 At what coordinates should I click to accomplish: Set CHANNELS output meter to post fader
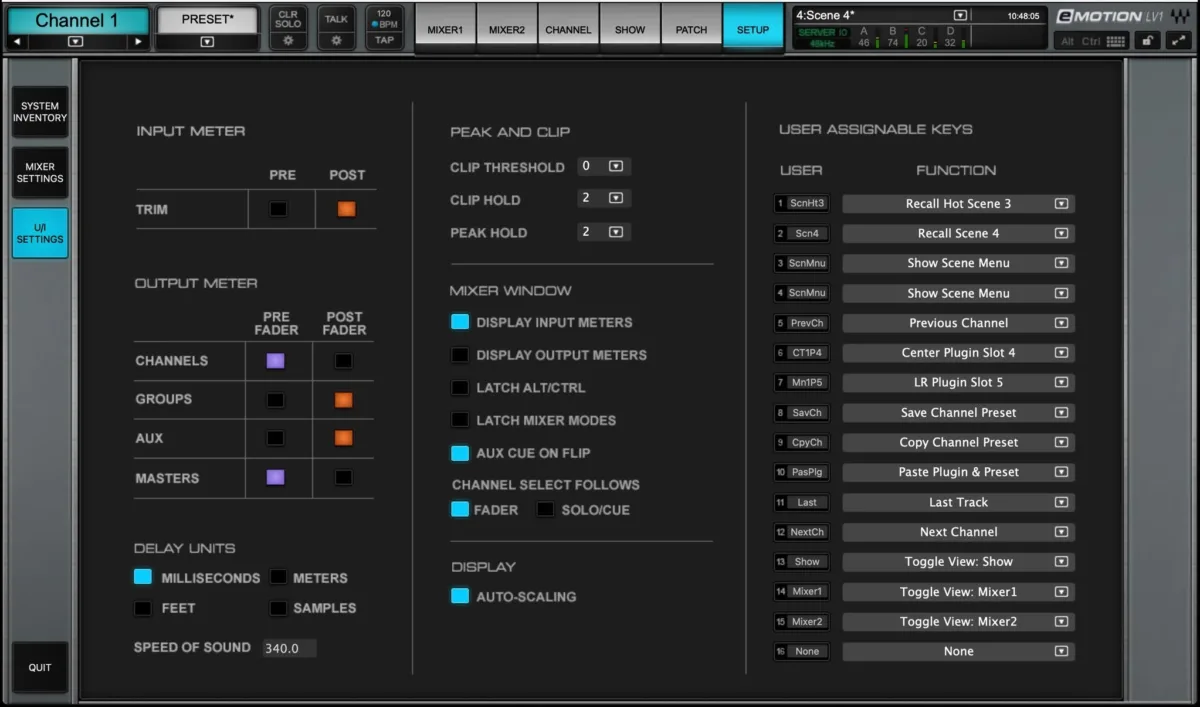click(x=343, y=361)
